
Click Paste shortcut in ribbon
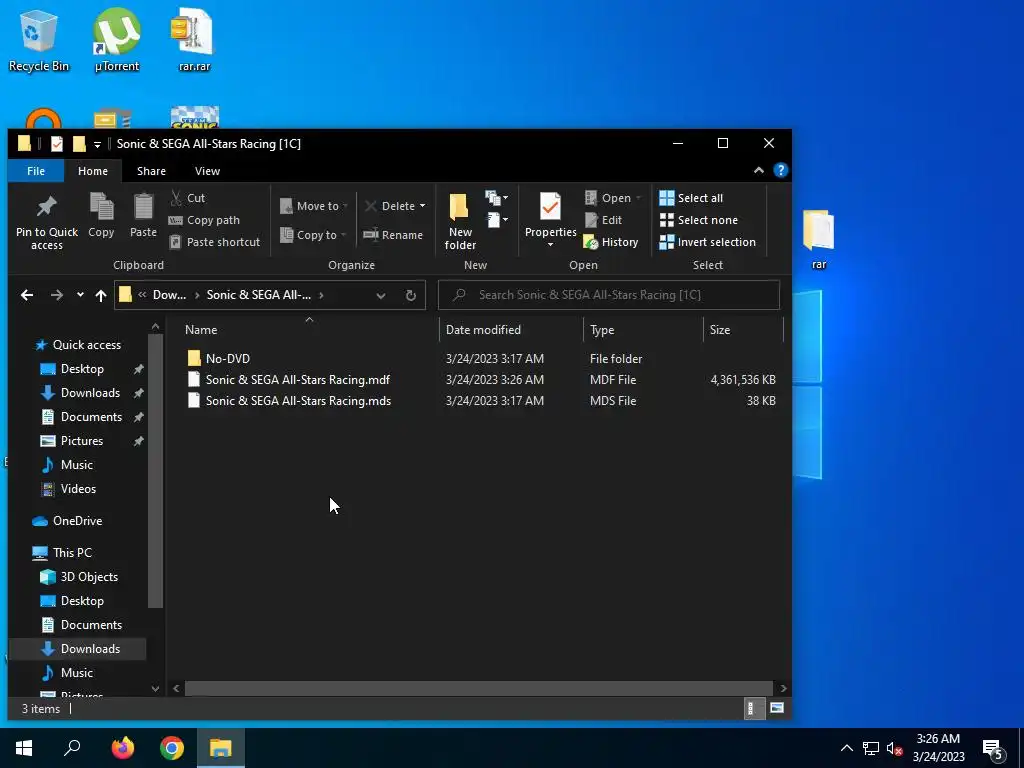[x=215, y=242]
